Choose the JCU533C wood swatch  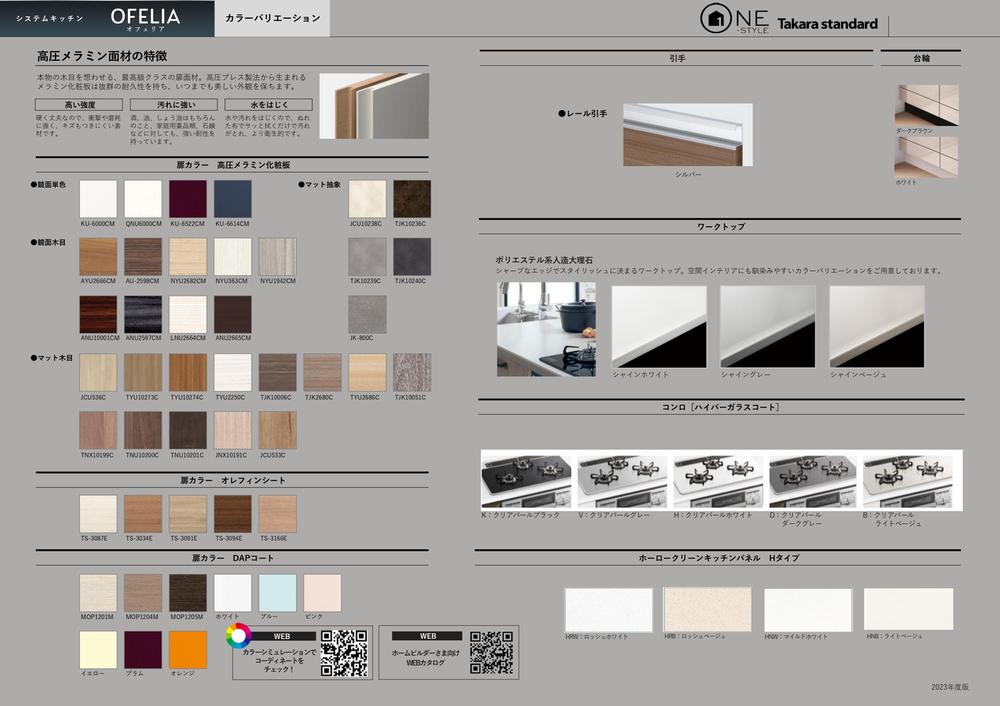coord(277,430)
